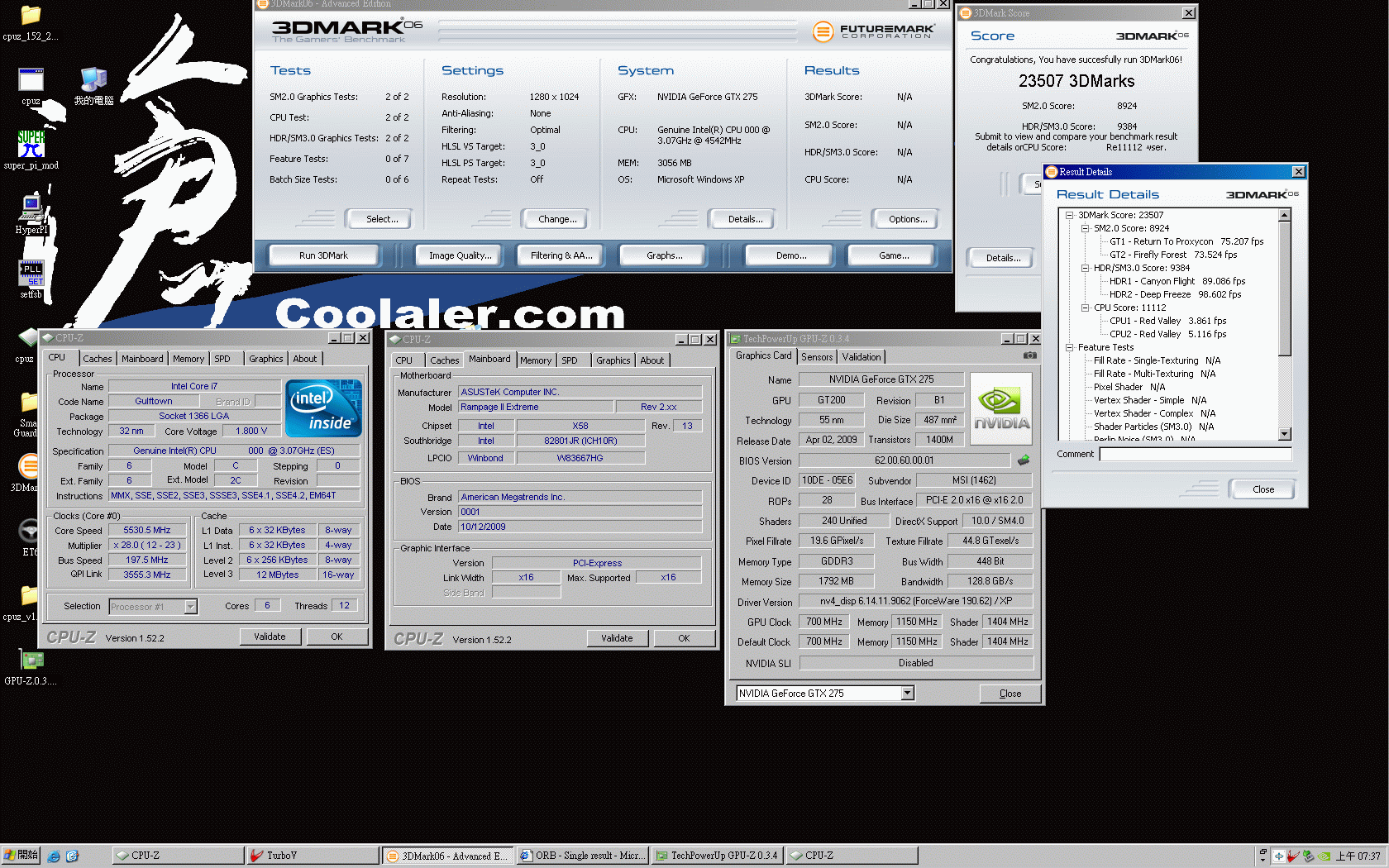Click Game button in 3DMark06
The width and height of the screenshot is (1389, 868).
coord(894,255)
